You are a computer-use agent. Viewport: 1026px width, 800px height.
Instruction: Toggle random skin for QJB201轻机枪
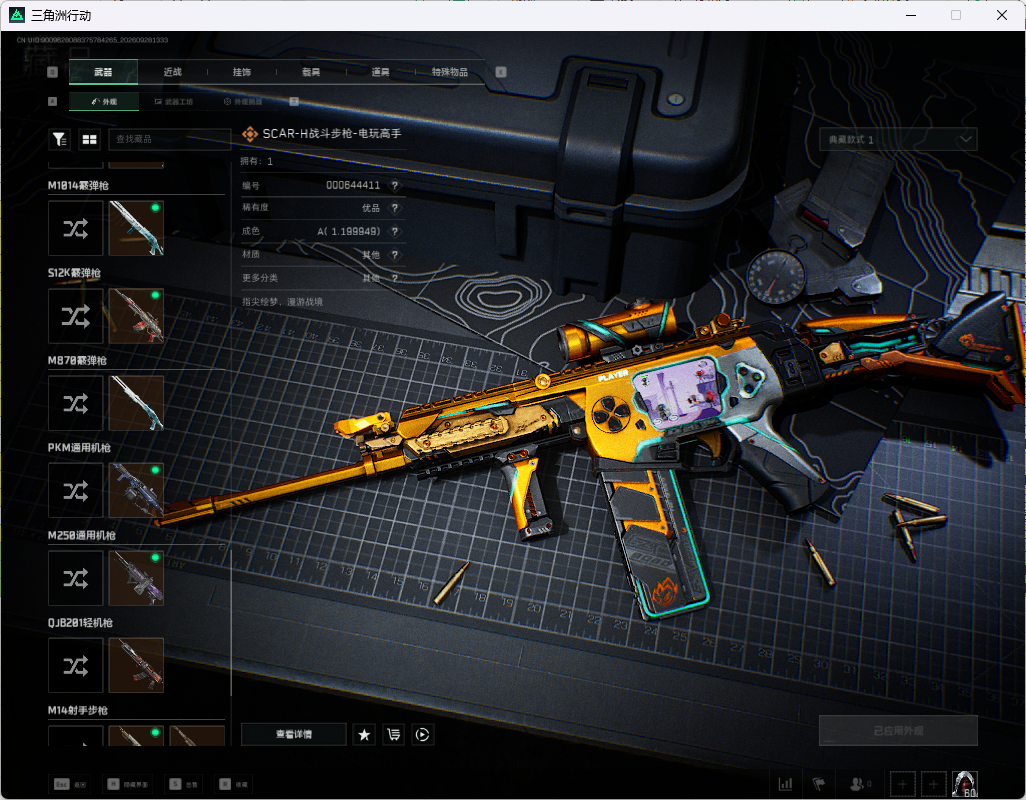tap(75, 666)
